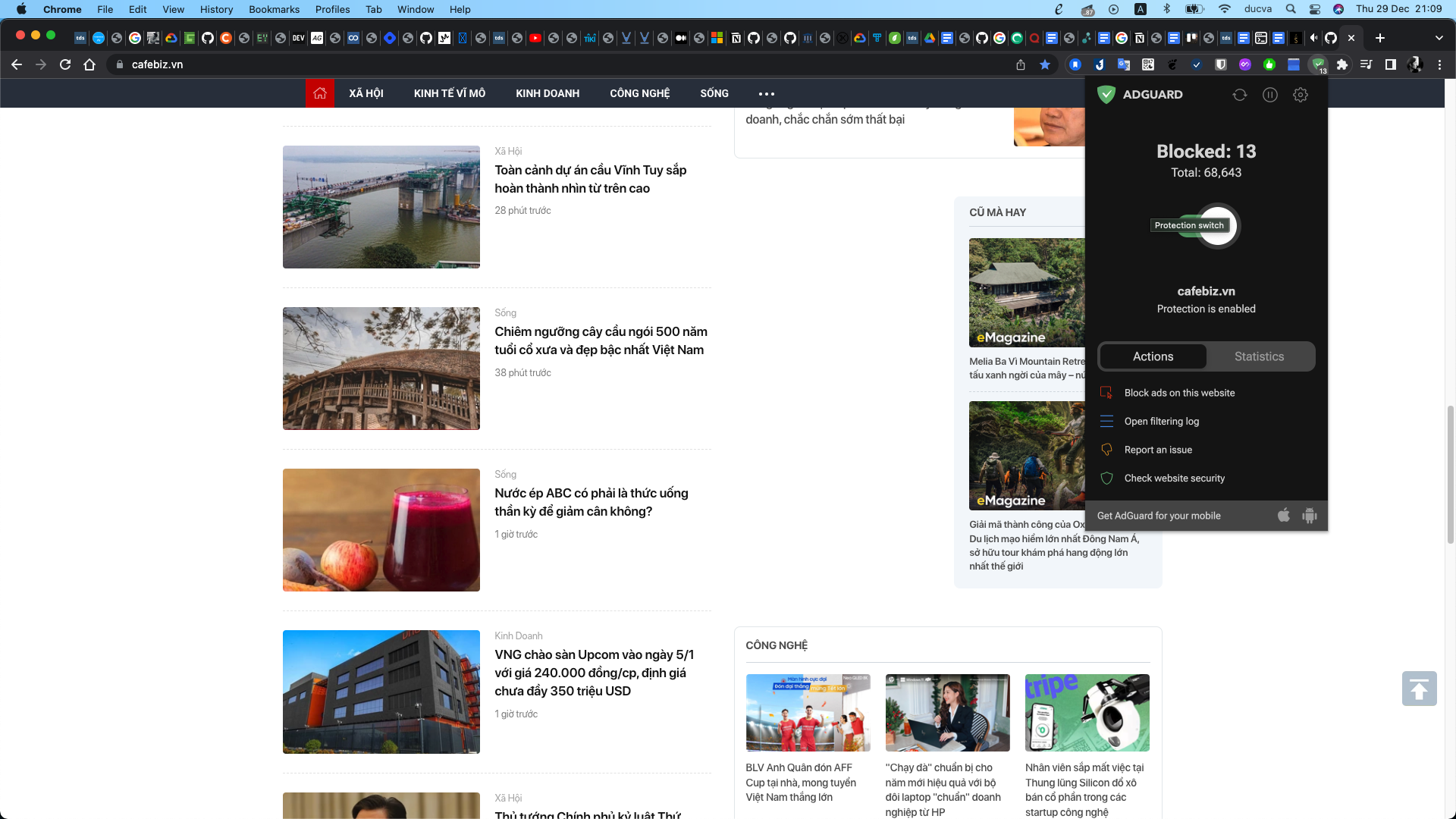Click the Android icon for AdGuard mobile
This screenshot has width=1456, height=819.
point(1310,516)
